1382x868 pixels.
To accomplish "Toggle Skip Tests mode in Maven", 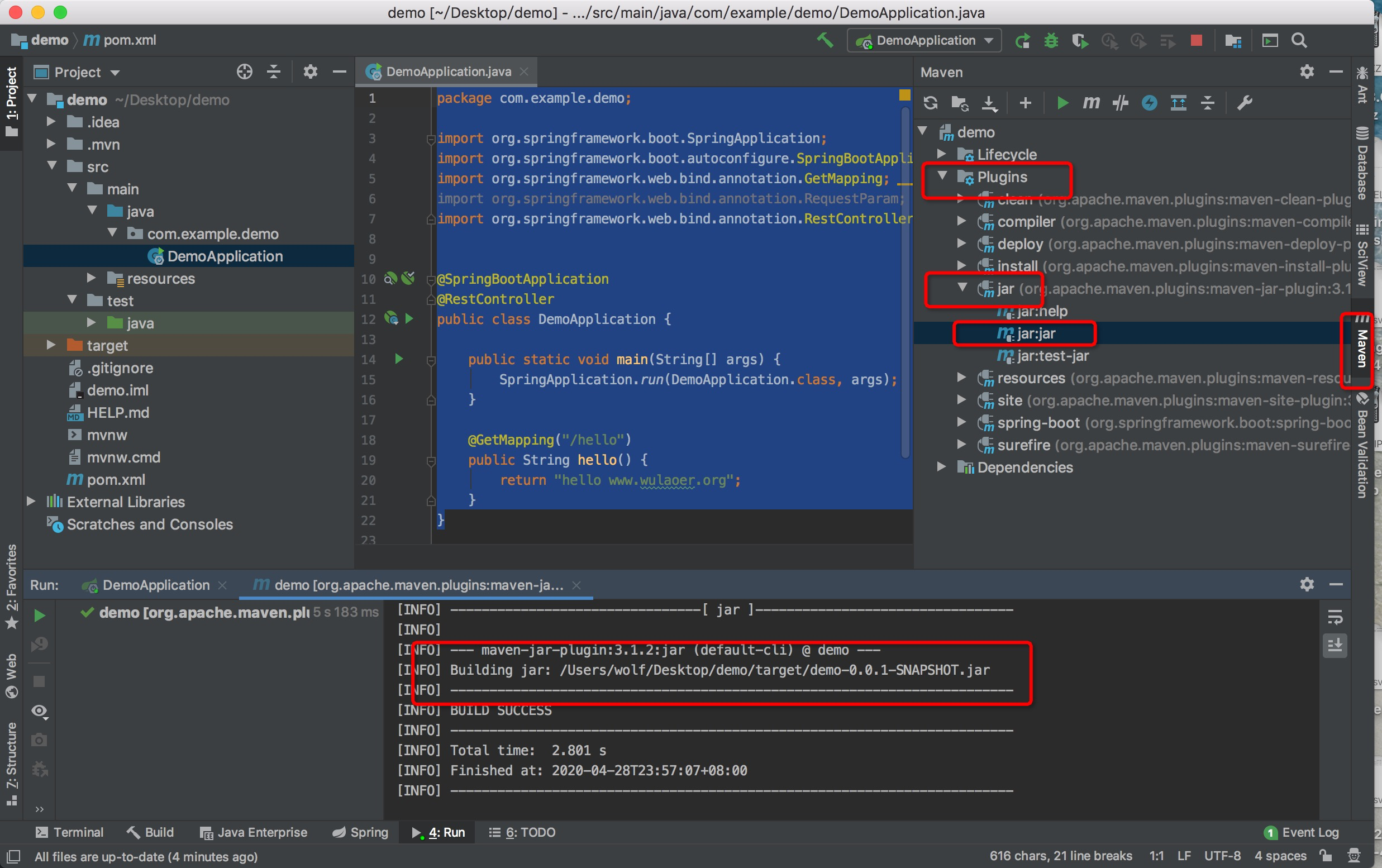I will tap(1149, 103).
